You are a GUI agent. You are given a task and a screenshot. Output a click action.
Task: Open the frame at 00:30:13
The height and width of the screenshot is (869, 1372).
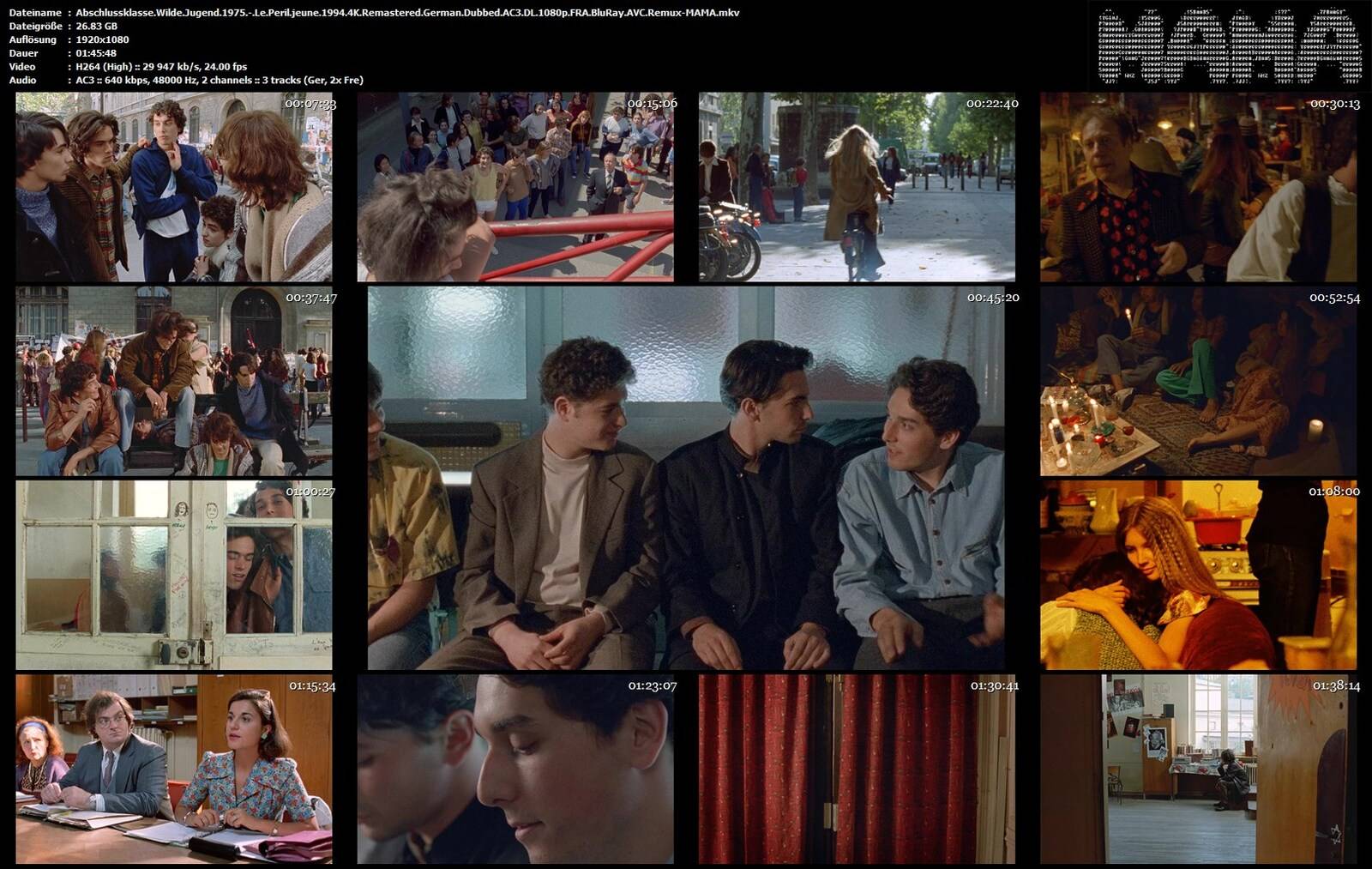tap(1199, 187)
